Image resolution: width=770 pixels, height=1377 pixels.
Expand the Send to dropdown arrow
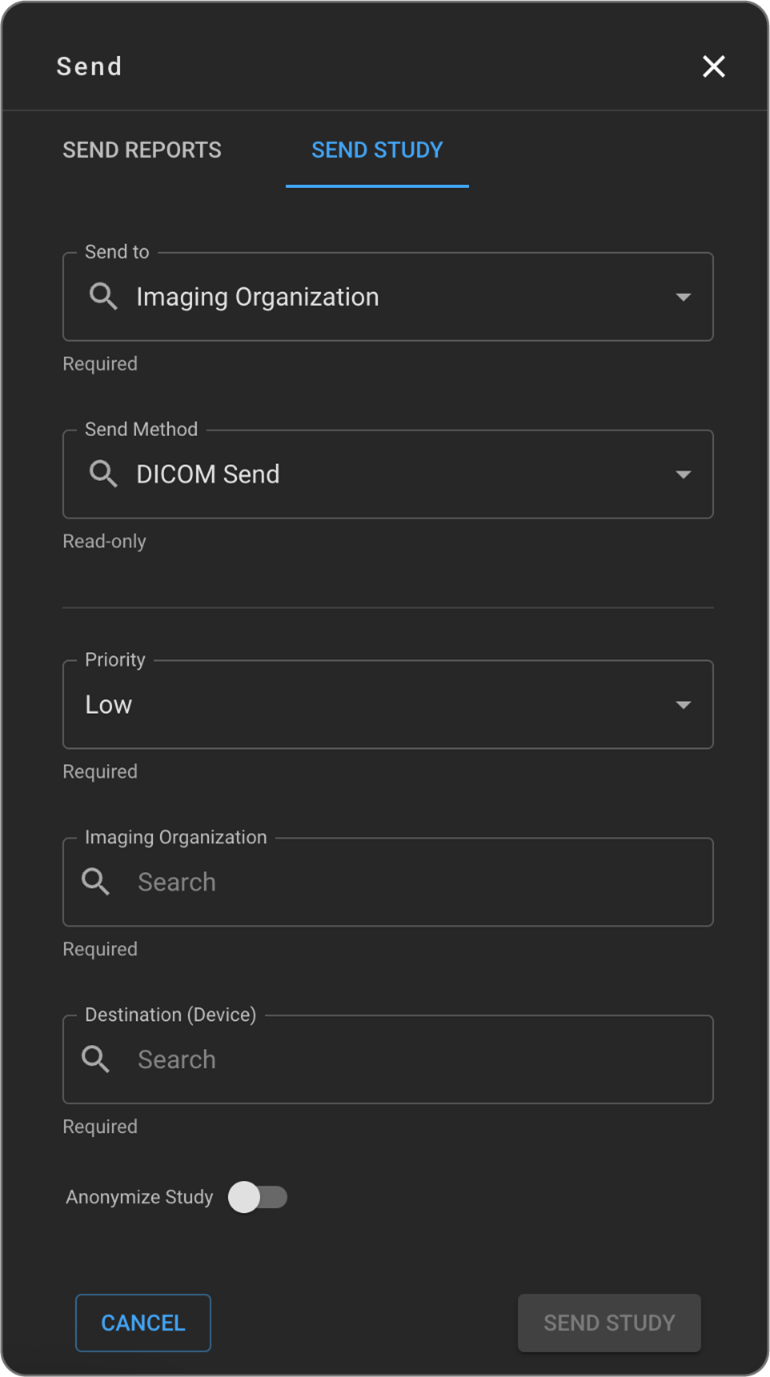683,297
